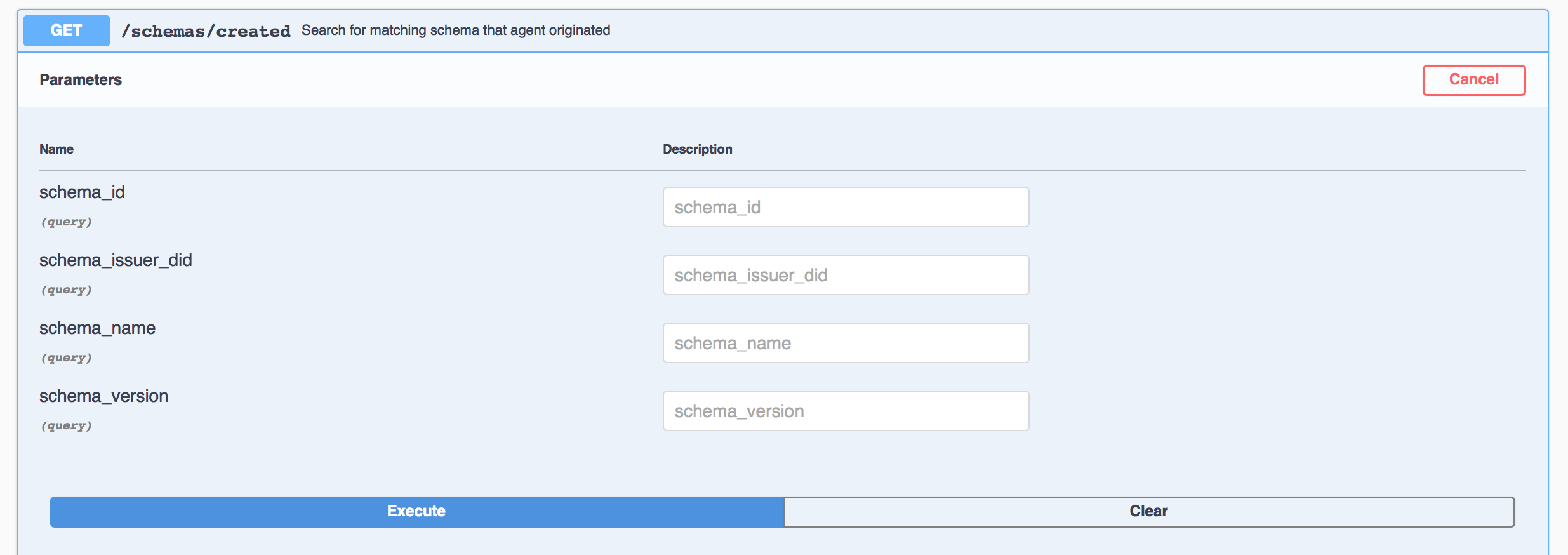Screen dimensions: 1568x555
Task: Click the blue GET method badge
Action: pos(66,30)
